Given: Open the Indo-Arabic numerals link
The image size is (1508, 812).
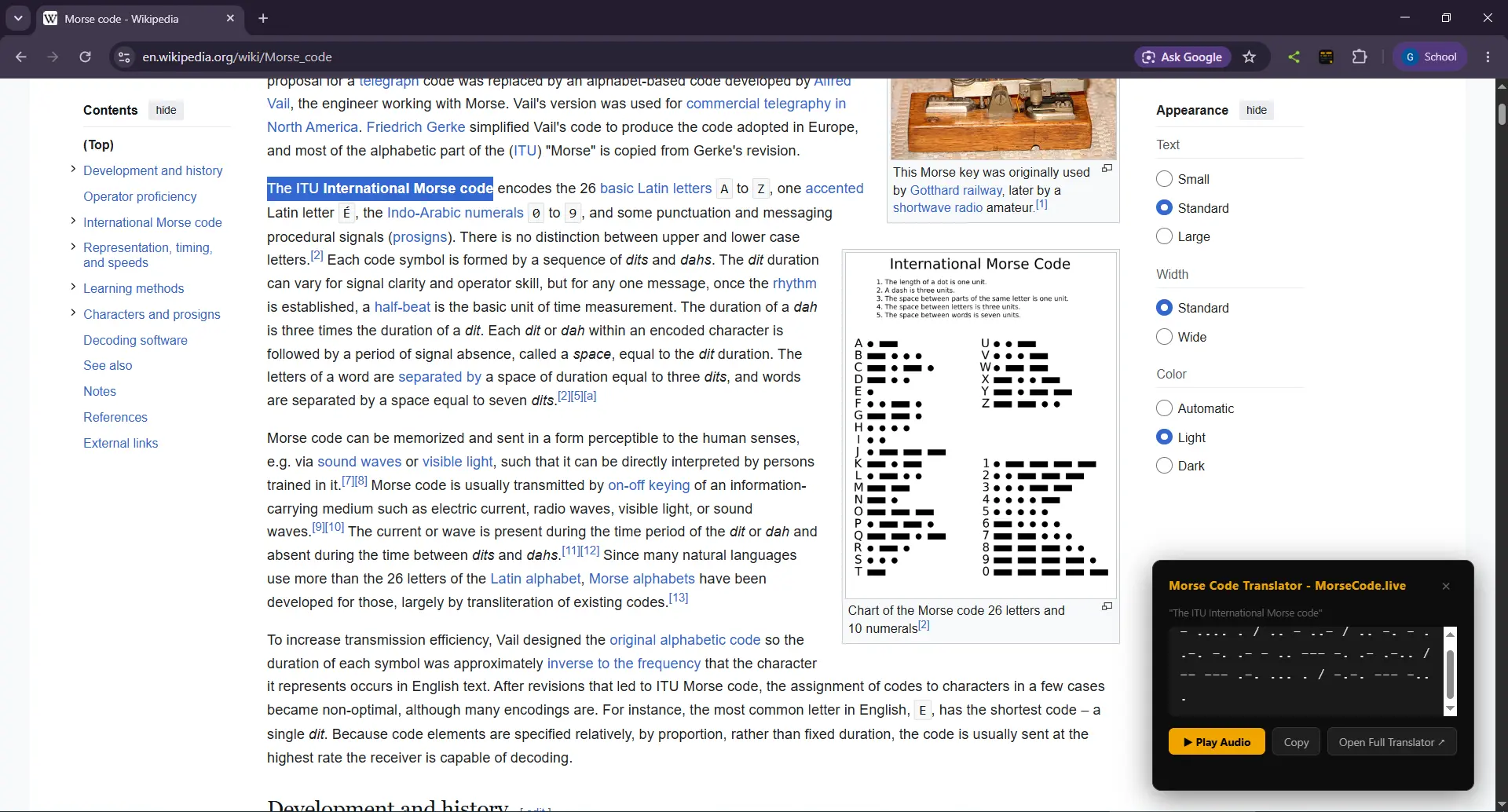Looking at the screenshot, I should pos(455,213).
